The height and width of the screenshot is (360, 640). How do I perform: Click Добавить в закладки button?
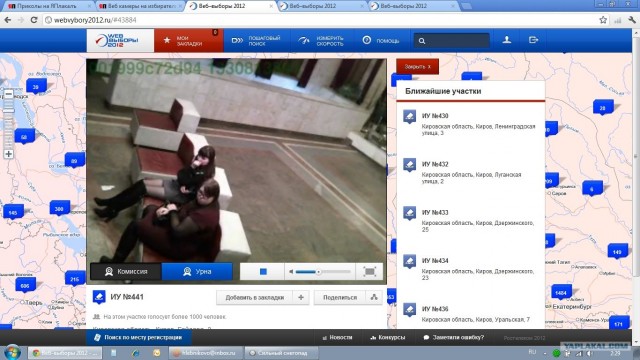[x=254, y=298]
